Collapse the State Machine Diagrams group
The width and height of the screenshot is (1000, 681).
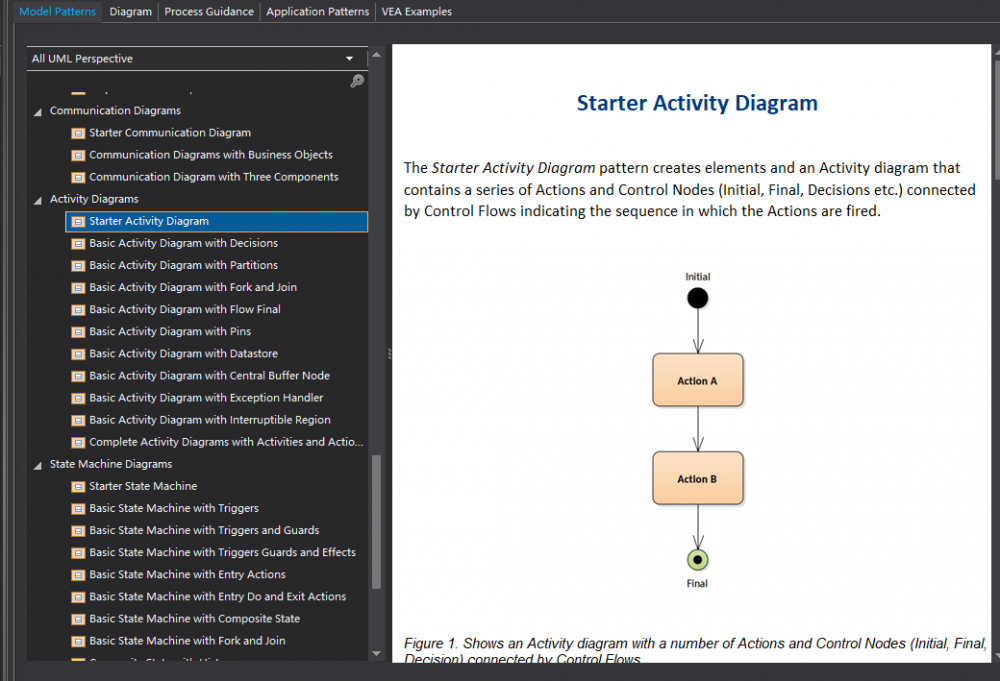click(37, 464)
